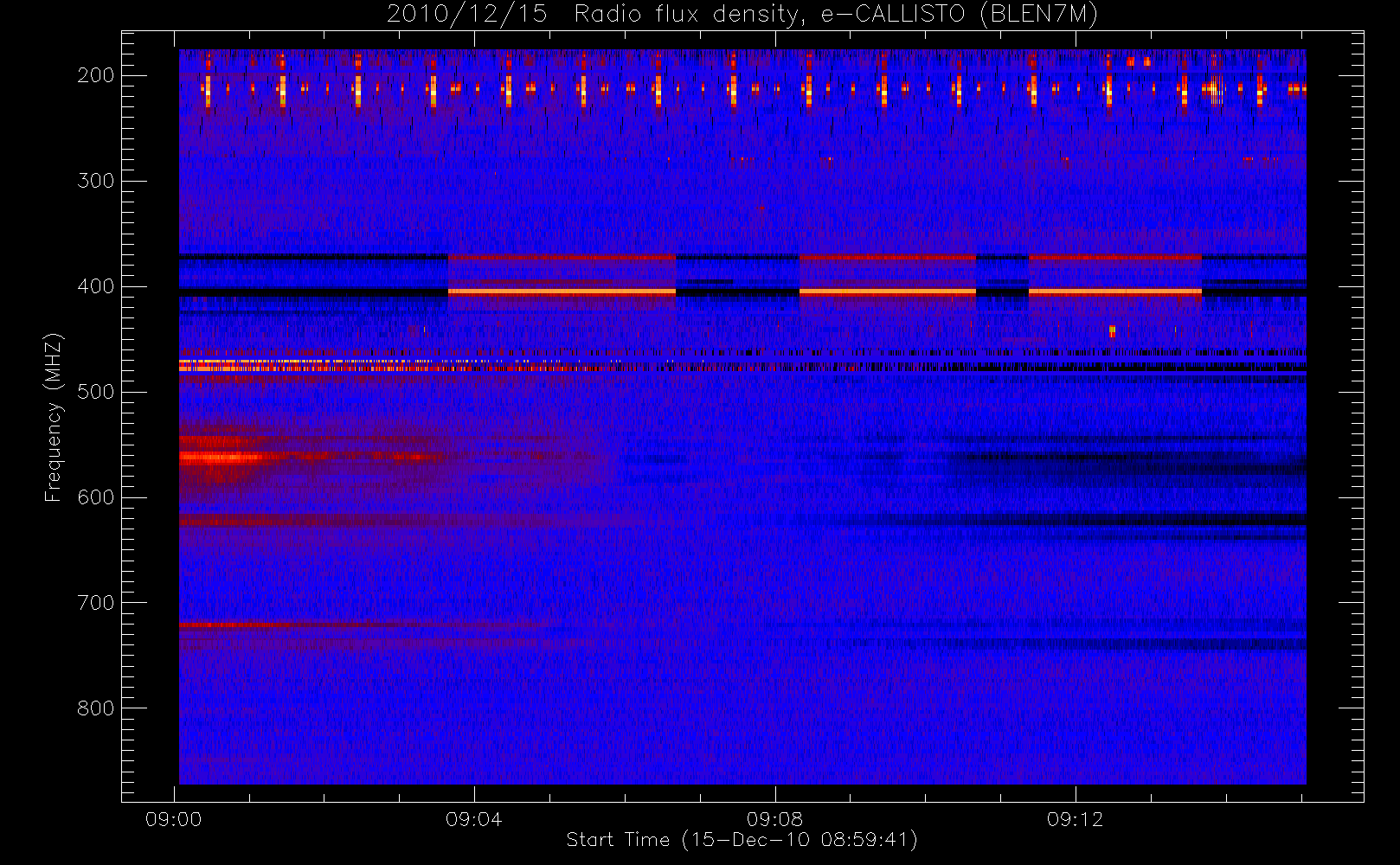Click the 09:12 time tick label
The height and width of the screenshot is (865, 1400).
[x=1075, y=819]
